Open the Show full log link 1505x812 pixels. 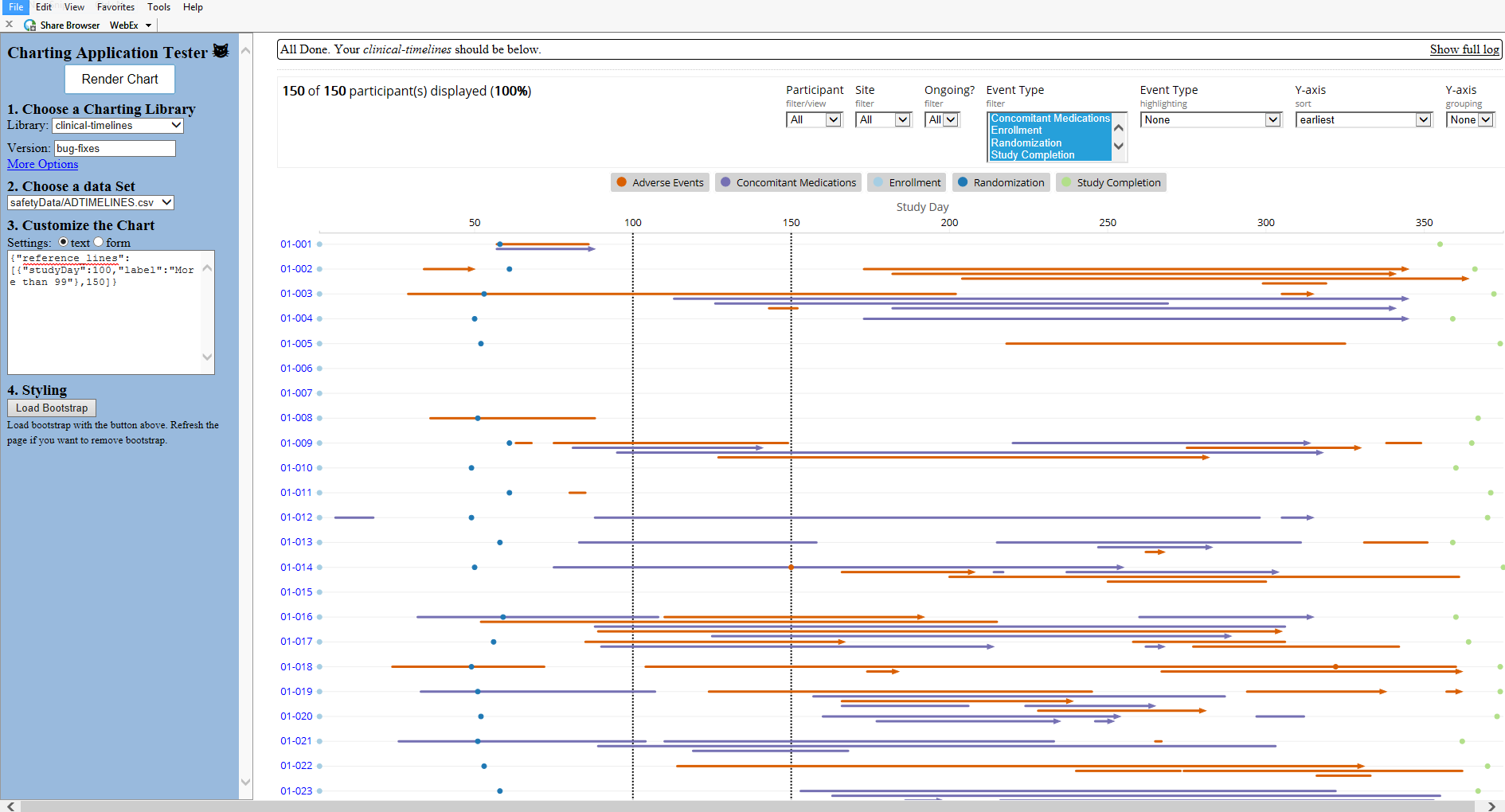click(1464, 49)
